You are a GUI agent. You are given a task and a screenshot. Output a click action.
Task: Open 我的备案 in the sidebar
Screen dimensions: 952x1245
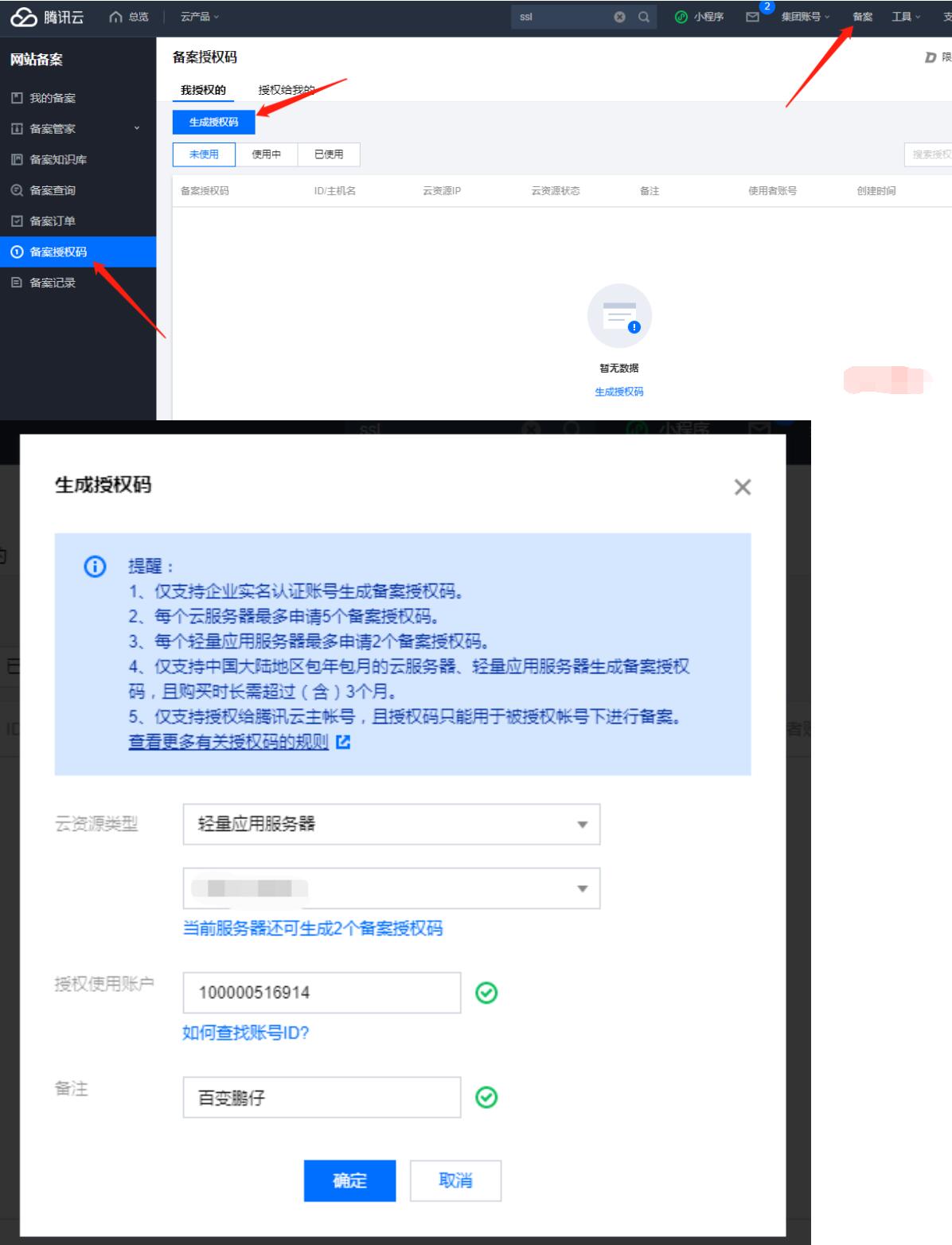[x=53, y=98]
